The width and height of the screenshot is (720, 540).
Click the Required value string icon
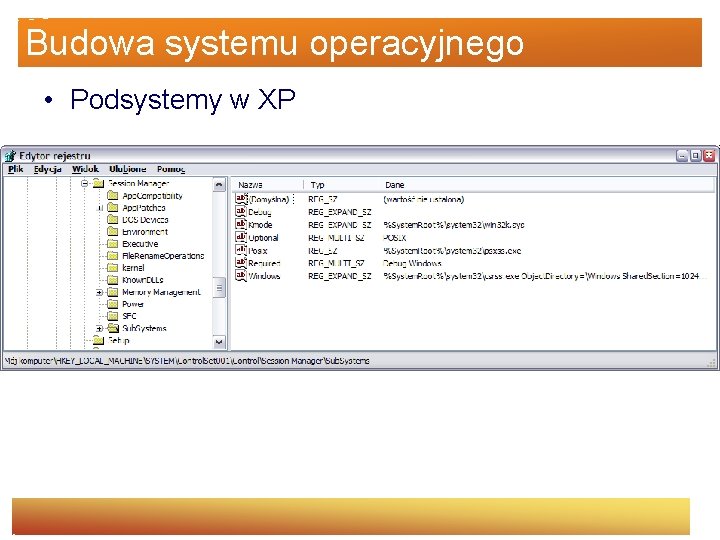pos(241,263)
